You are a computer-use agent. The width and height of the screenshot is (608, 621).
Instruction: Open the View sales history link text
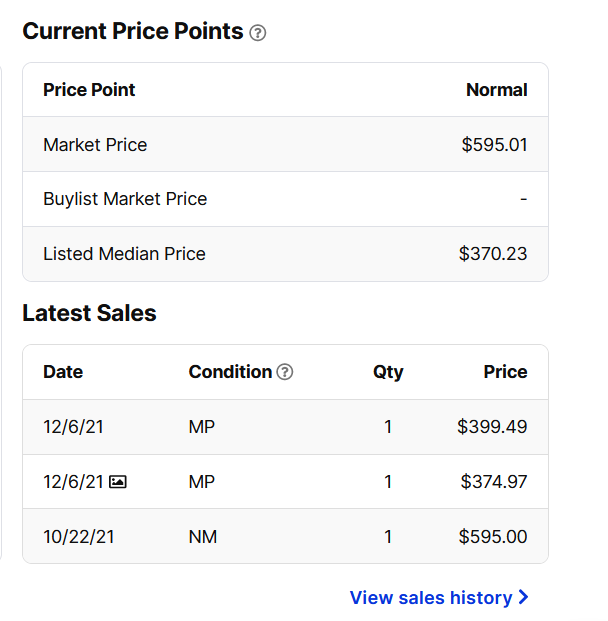click(430, 597)
